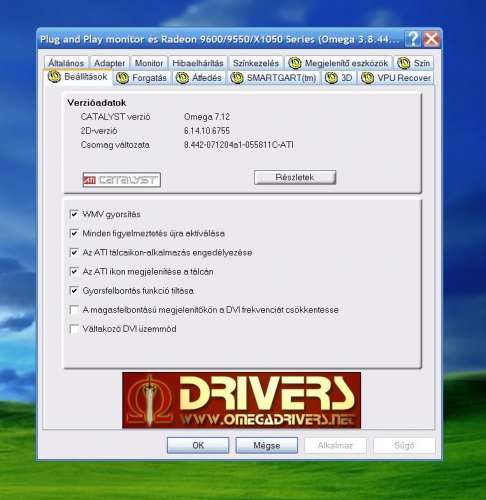The height and width of the screenshot is (500, 486).
Task: Click the Verzióadatok heading
Action: (97, 103)
